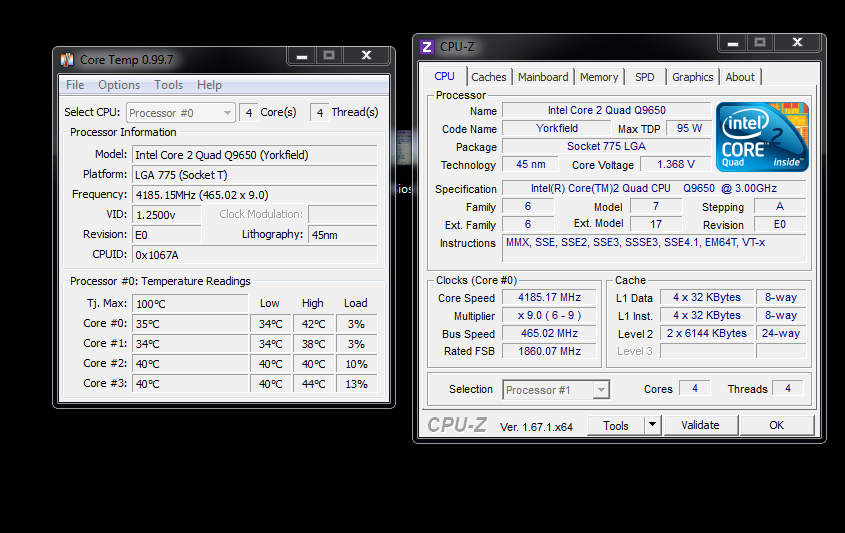Click the Core Speed value 4185.17 MHz

pyautogui.click(x=549, y=297)
